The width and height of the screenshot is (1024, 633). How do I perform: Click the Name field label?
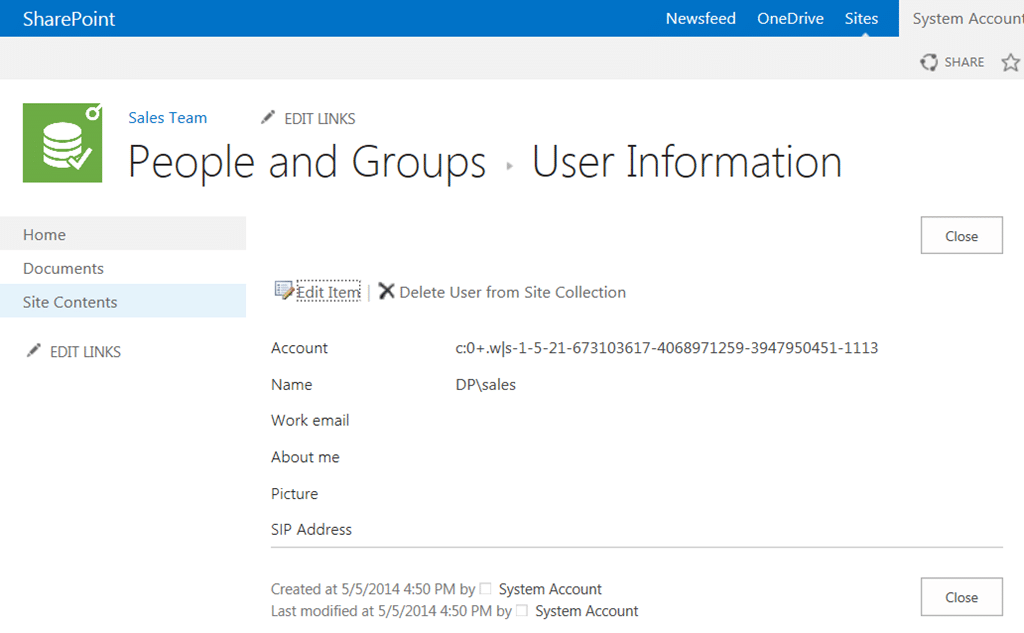(x=291, y=384)
